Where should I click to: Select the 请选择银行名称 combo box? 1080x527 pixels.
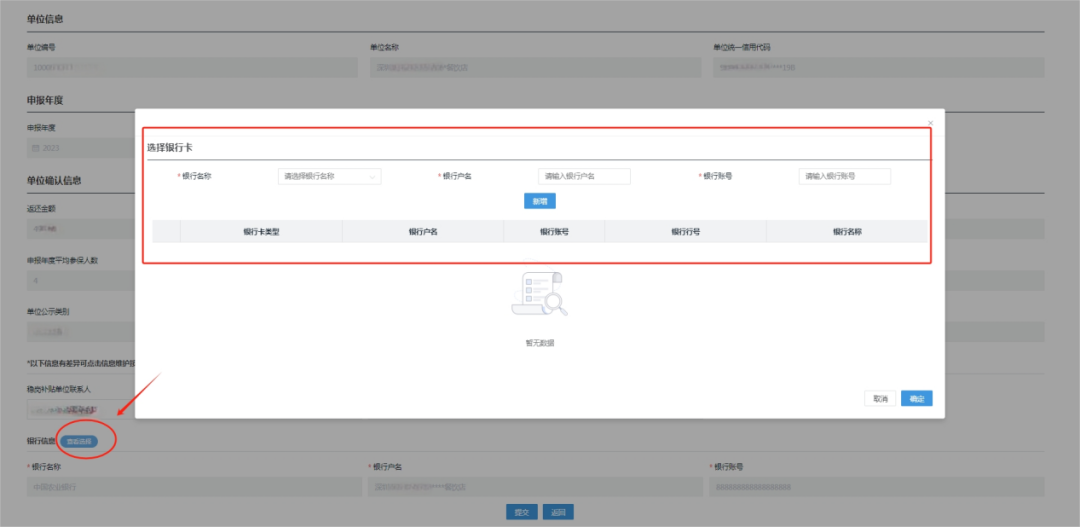[329, 176]
